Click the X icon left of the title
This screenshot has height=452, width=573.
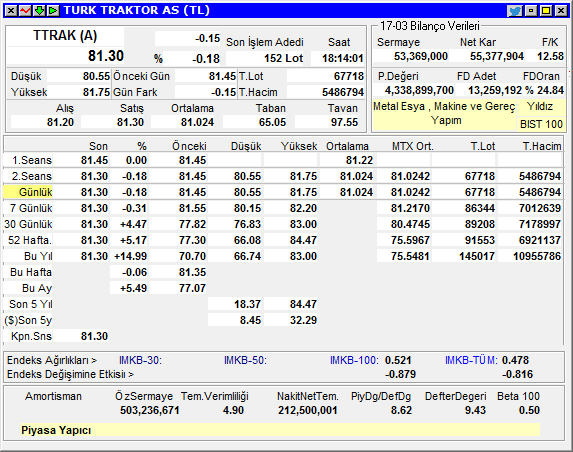click(11, 11)
